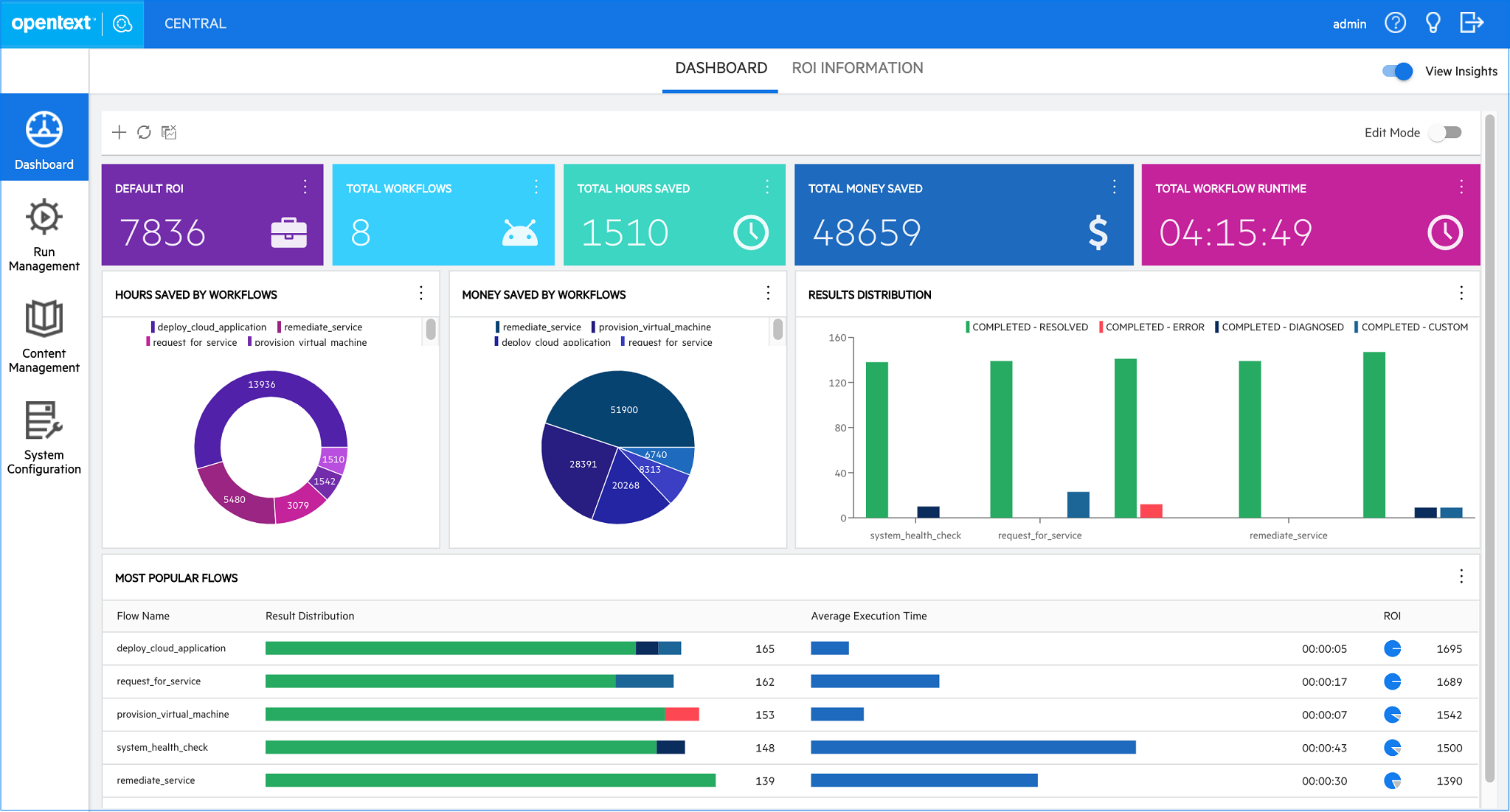Refresh the dashboard widgets
Screen dimensions: 1510x812
[x=144, y=132]
